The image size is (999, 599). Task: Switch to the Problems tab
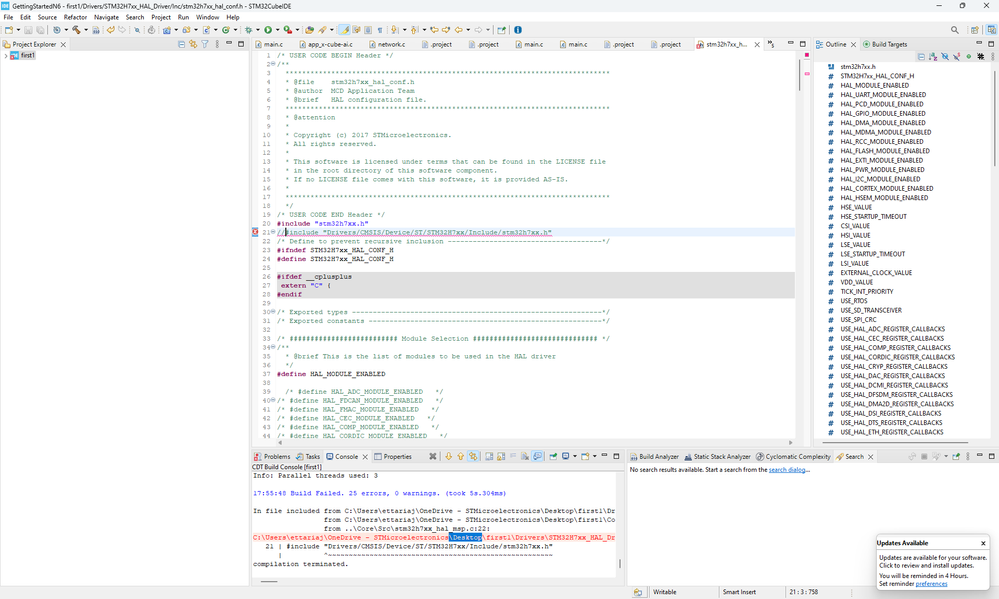coord(276,456)
